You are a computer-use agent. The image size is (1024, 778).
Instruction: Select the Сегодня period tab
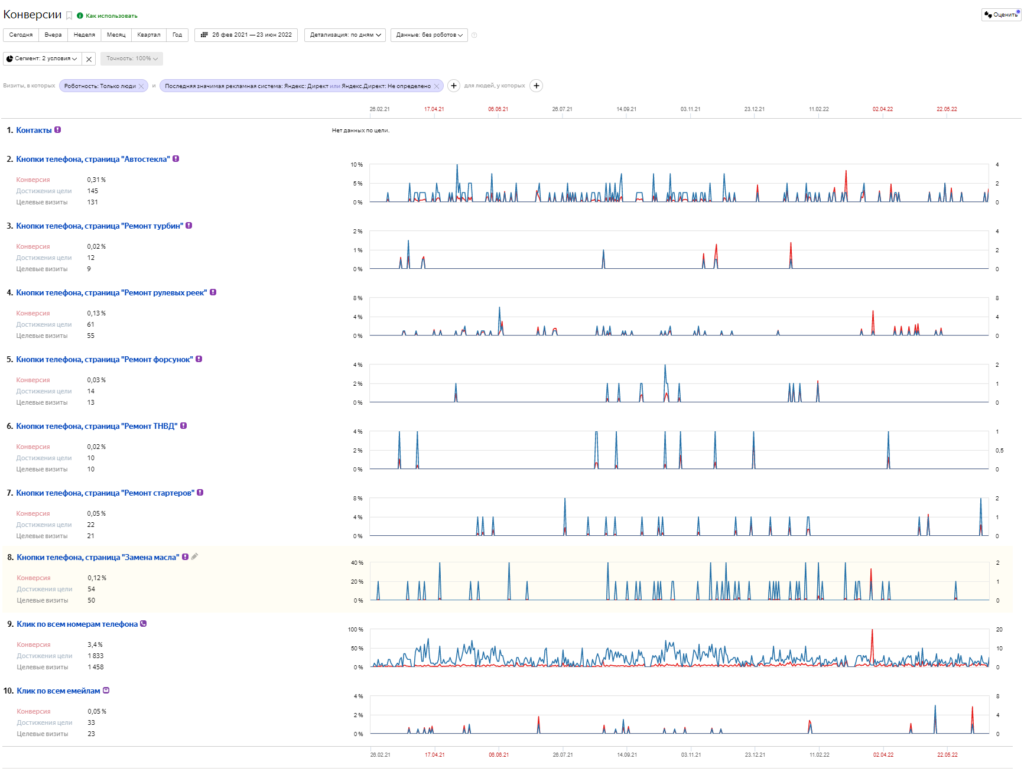point(21,35)
